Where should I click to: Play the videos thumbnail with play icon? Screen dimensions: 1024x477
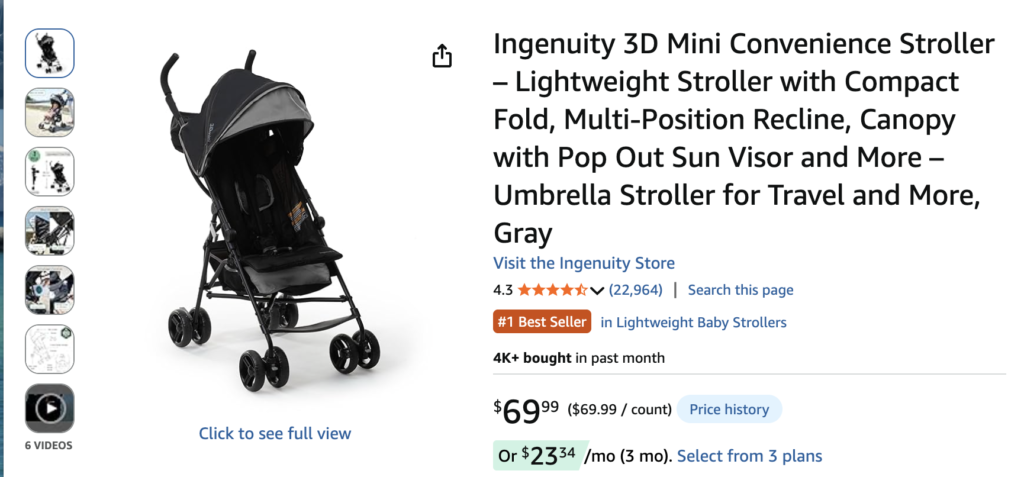coord(50,408)
